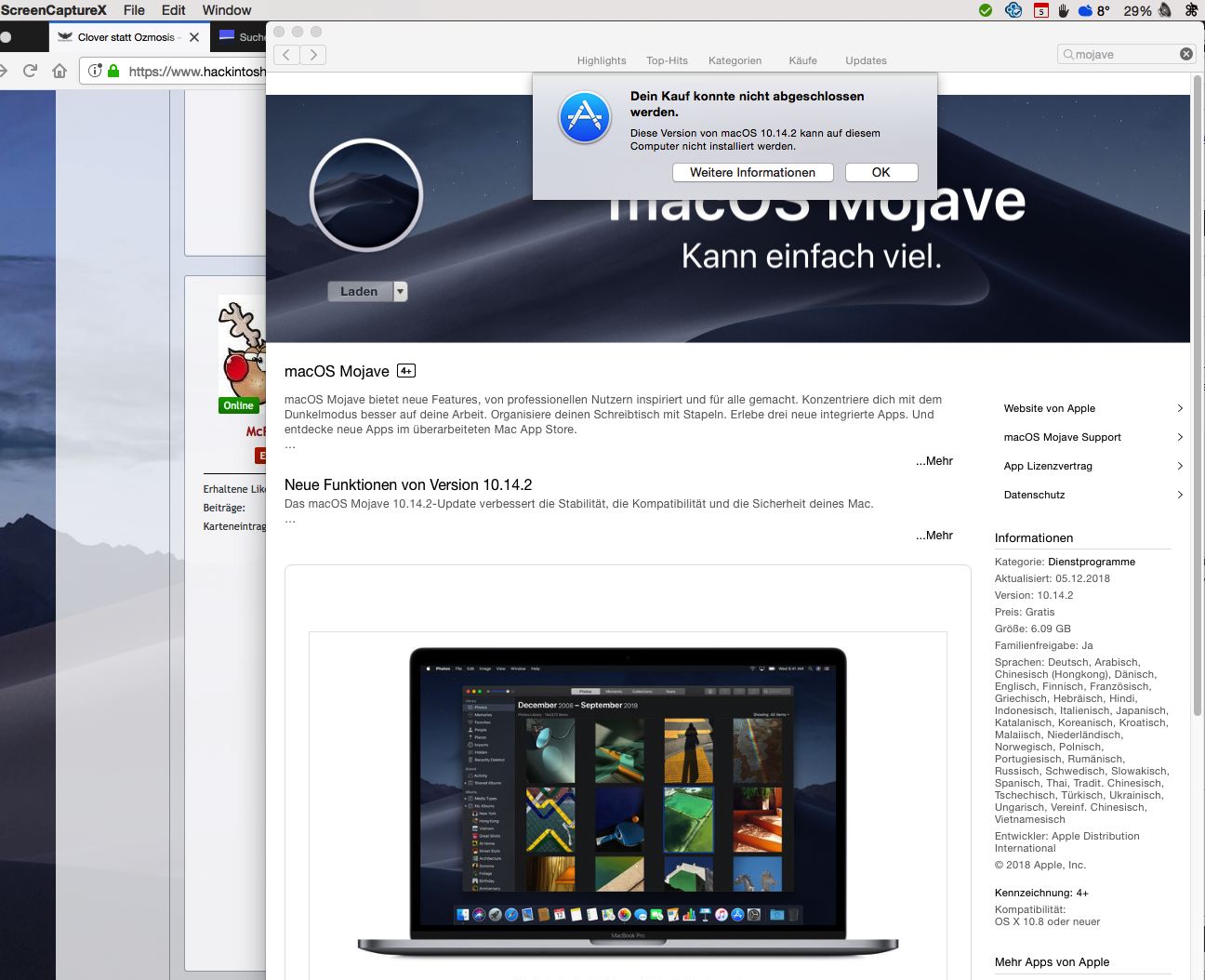Viewport: 1205px width, 980px height.
Task: Clear the mojave search with the X icon
Action: click(1185, 54)
